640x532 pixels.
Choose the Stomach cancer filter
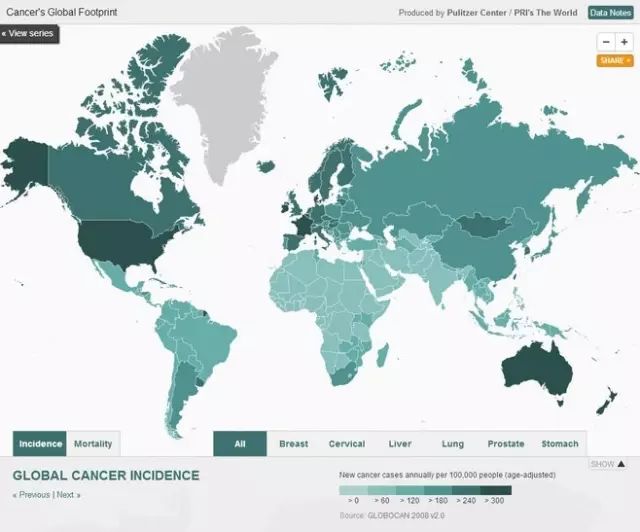click(559, 444)
